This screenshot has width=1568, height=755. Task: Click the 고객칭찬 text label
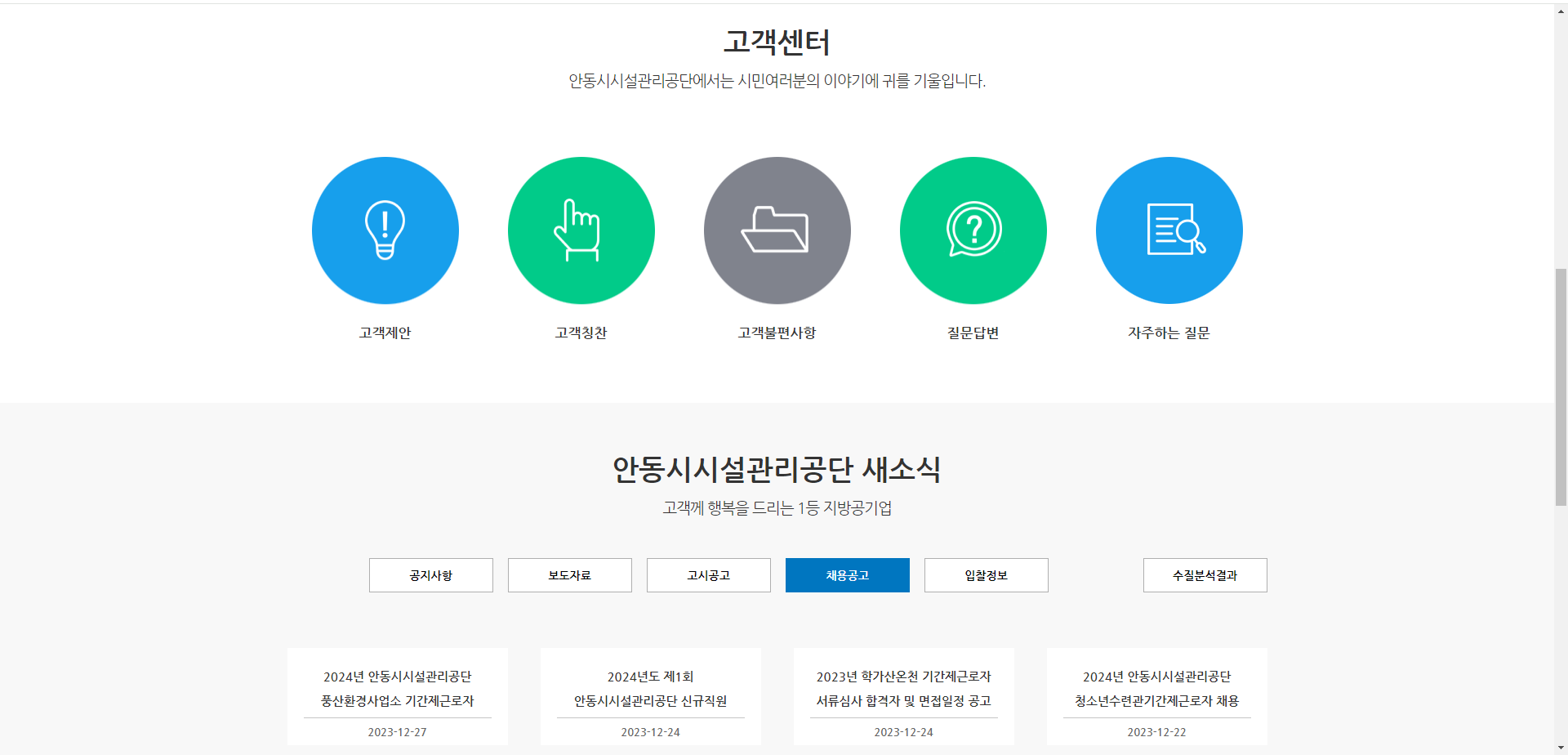[x=581, y=333]
